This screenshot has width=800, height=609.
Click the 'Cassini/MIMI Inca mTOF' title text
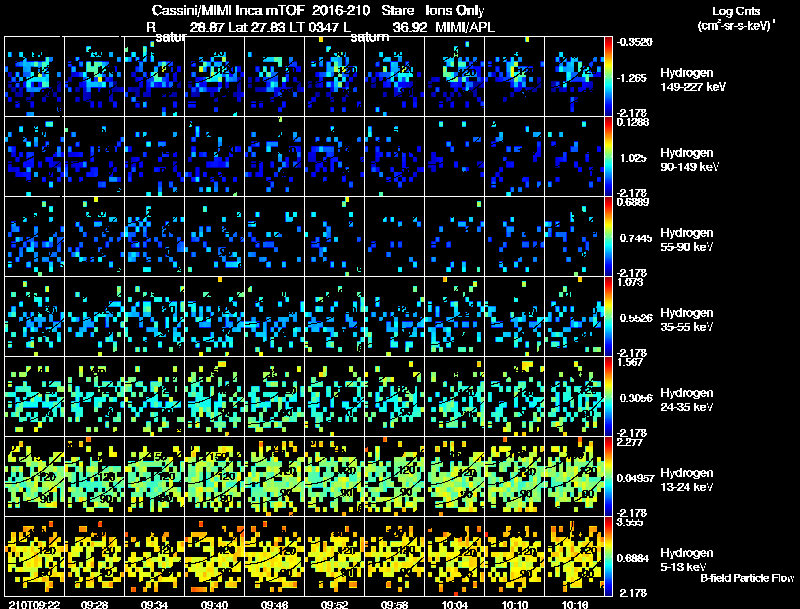tap(228, 11)
